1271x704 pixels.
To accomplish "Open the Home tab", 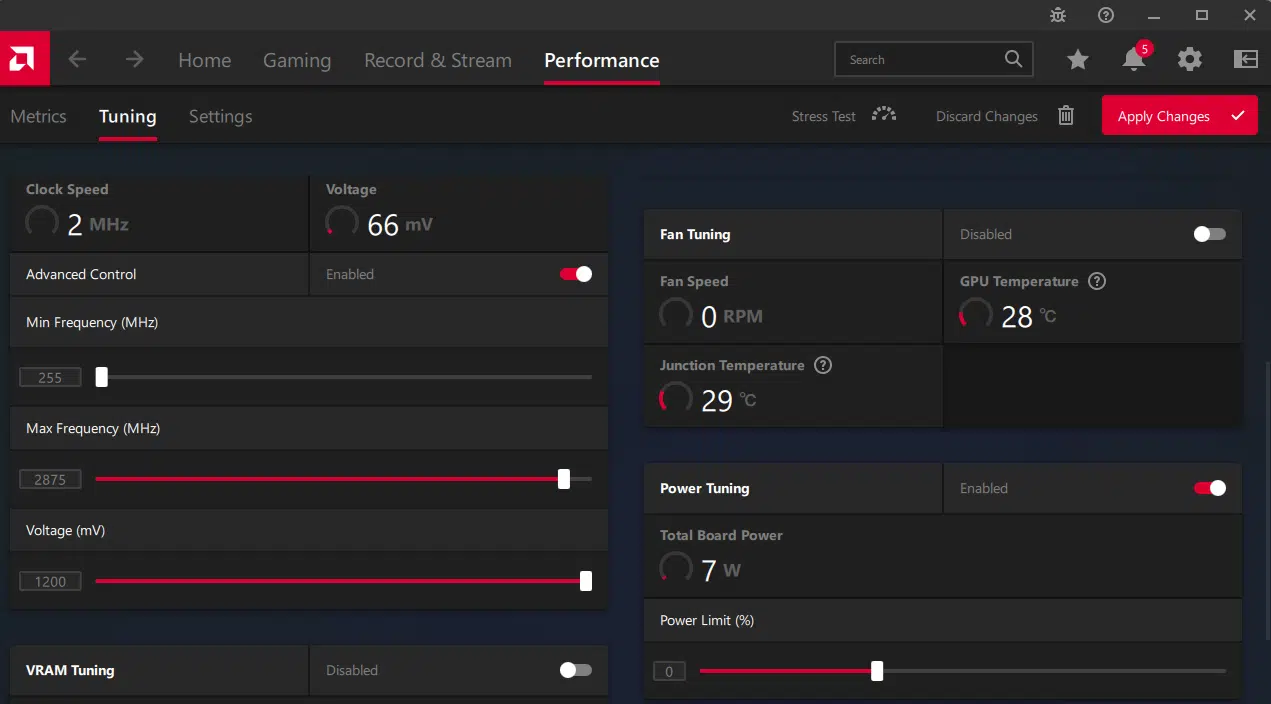I will 204,60.
